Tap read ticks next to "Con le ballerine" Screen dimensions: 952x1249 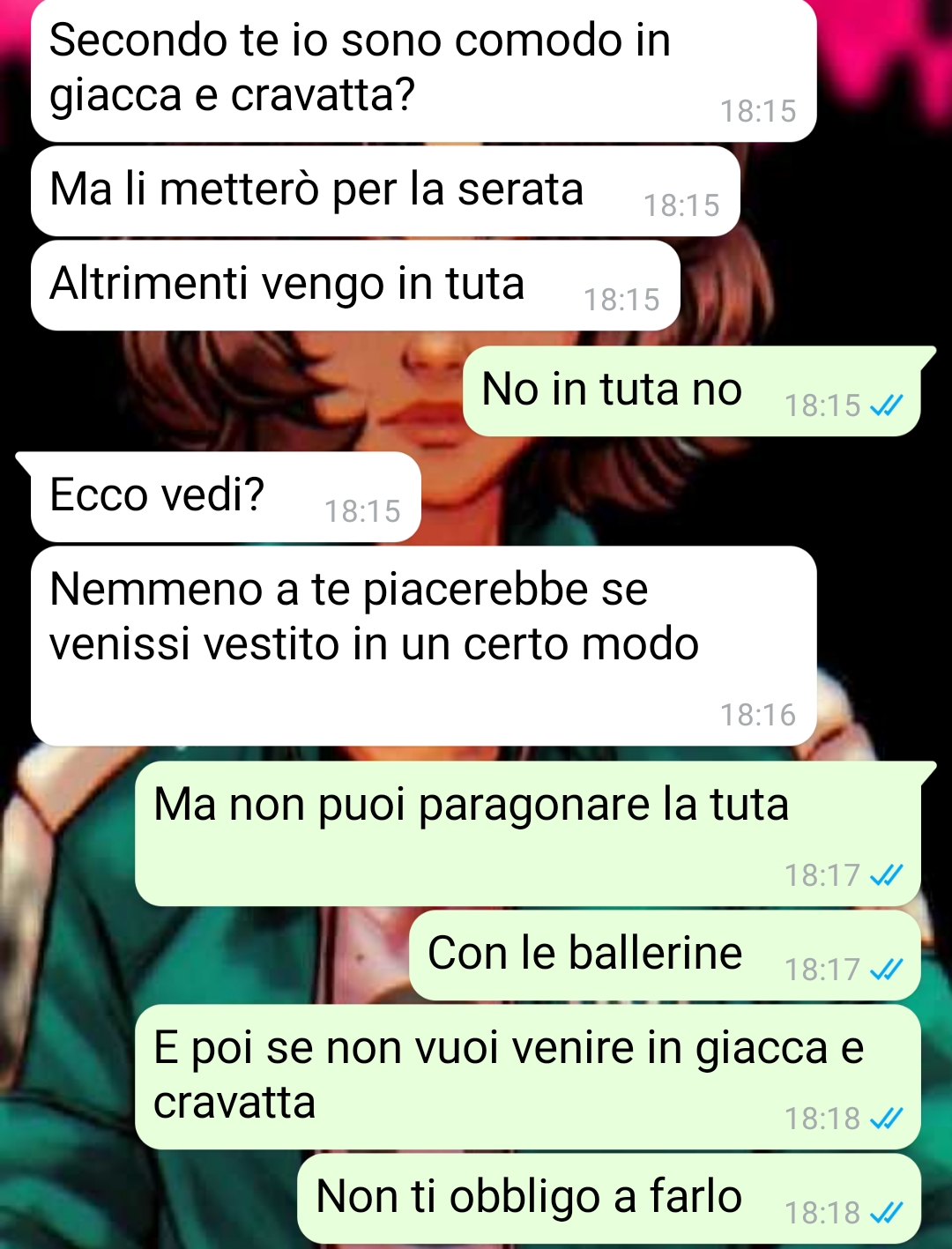click(886, 970)
